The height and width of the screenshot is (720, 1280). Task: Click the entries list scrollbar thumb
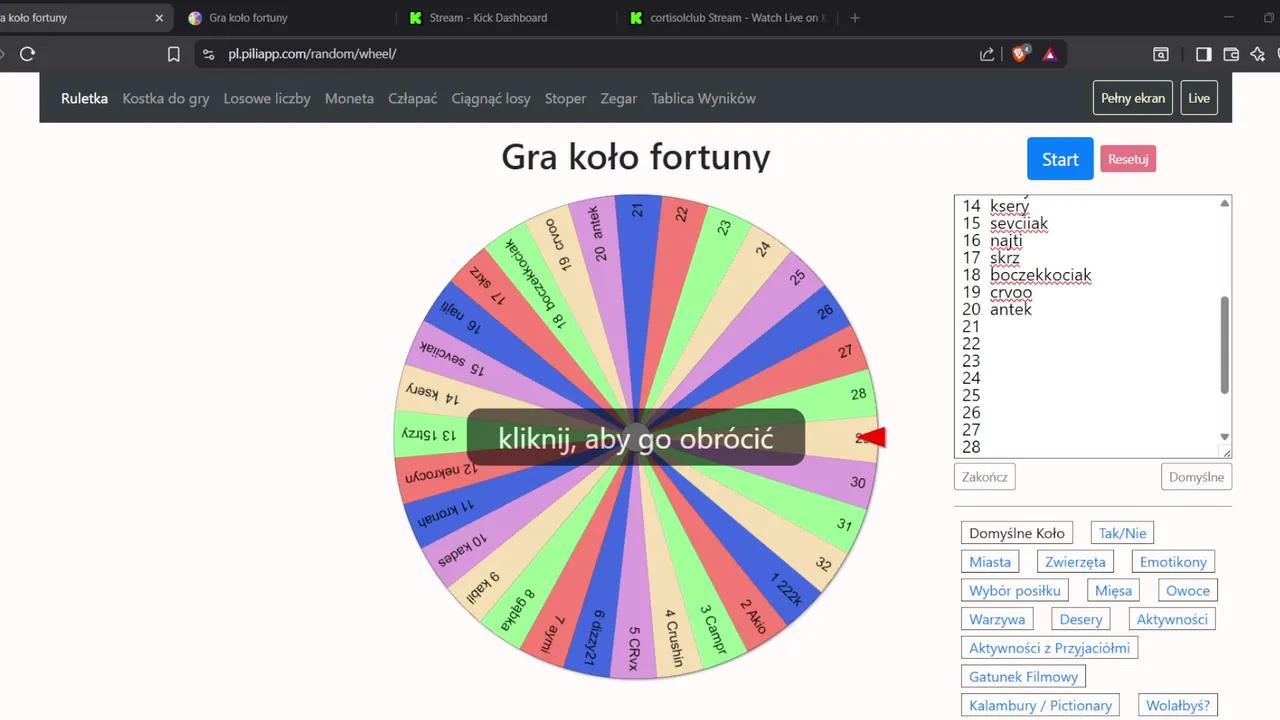1225,345
